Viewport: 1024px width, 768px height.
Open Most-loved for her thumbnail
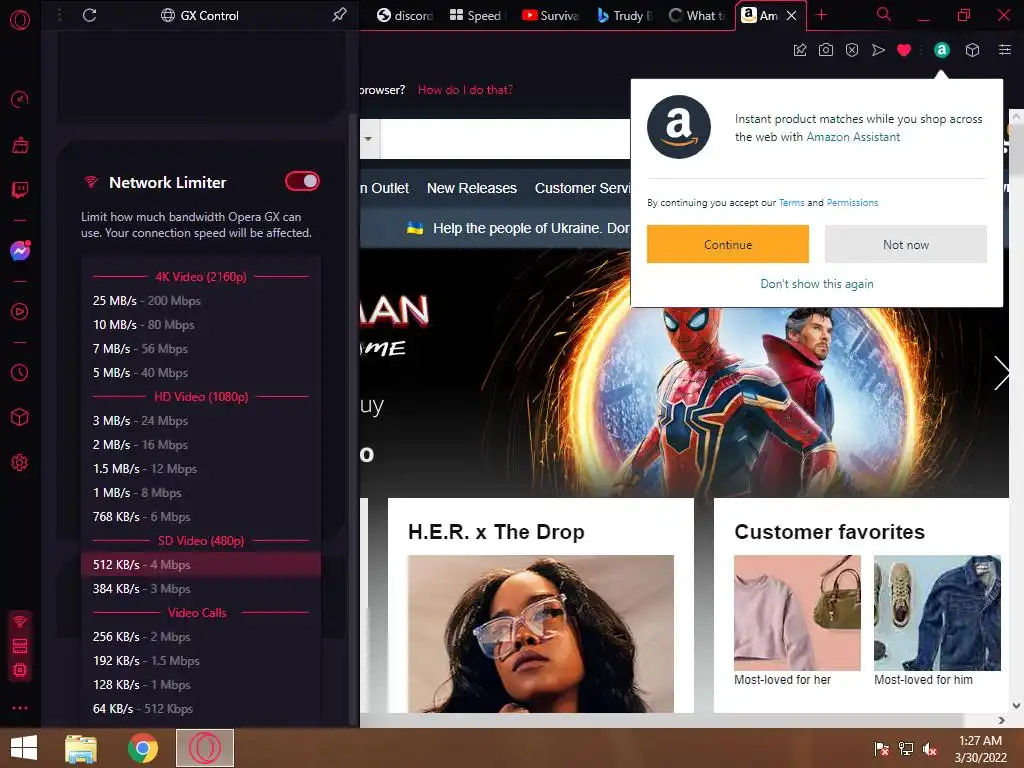pos(797,613)
